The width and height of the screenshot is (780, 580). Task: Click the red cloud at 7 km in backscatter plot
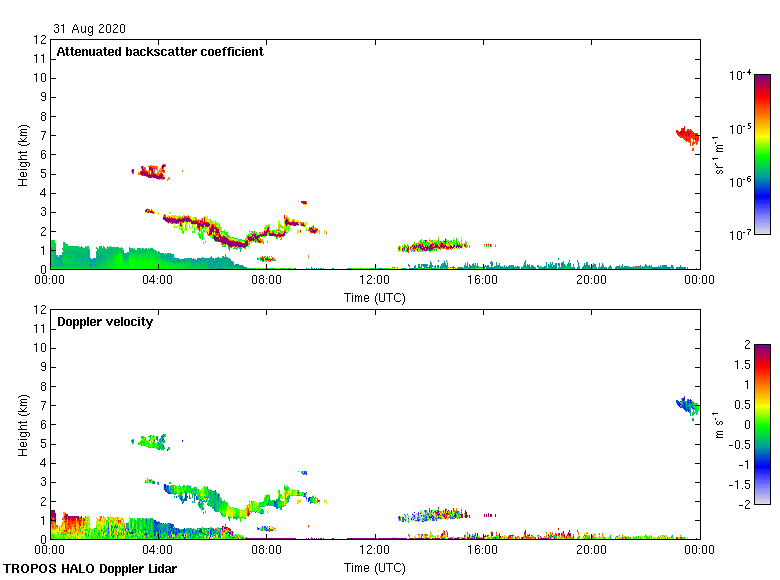pyautogui.click(x=688, y=136)
